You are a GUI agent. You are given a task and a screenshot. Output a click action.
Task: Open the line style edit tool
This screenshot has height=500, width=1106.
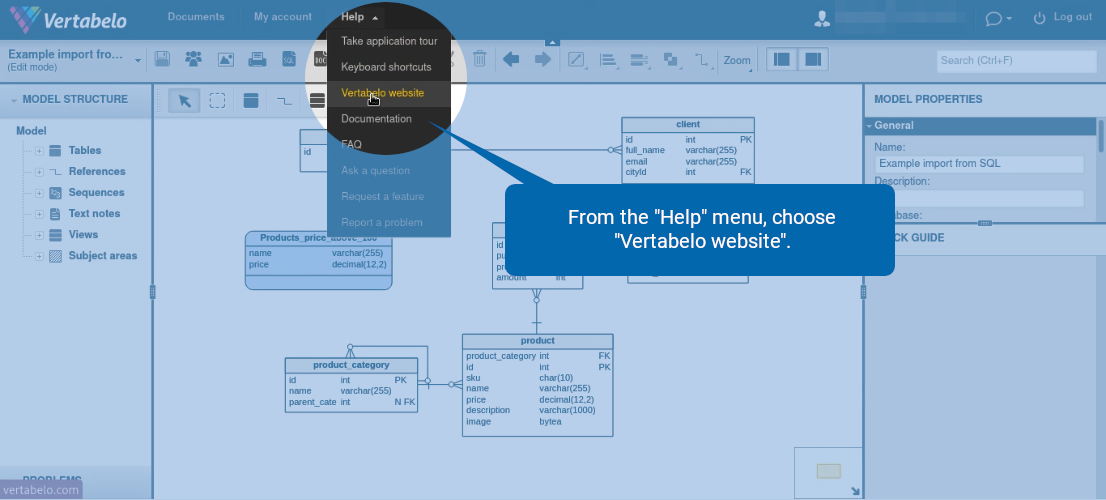coord(576,60)
